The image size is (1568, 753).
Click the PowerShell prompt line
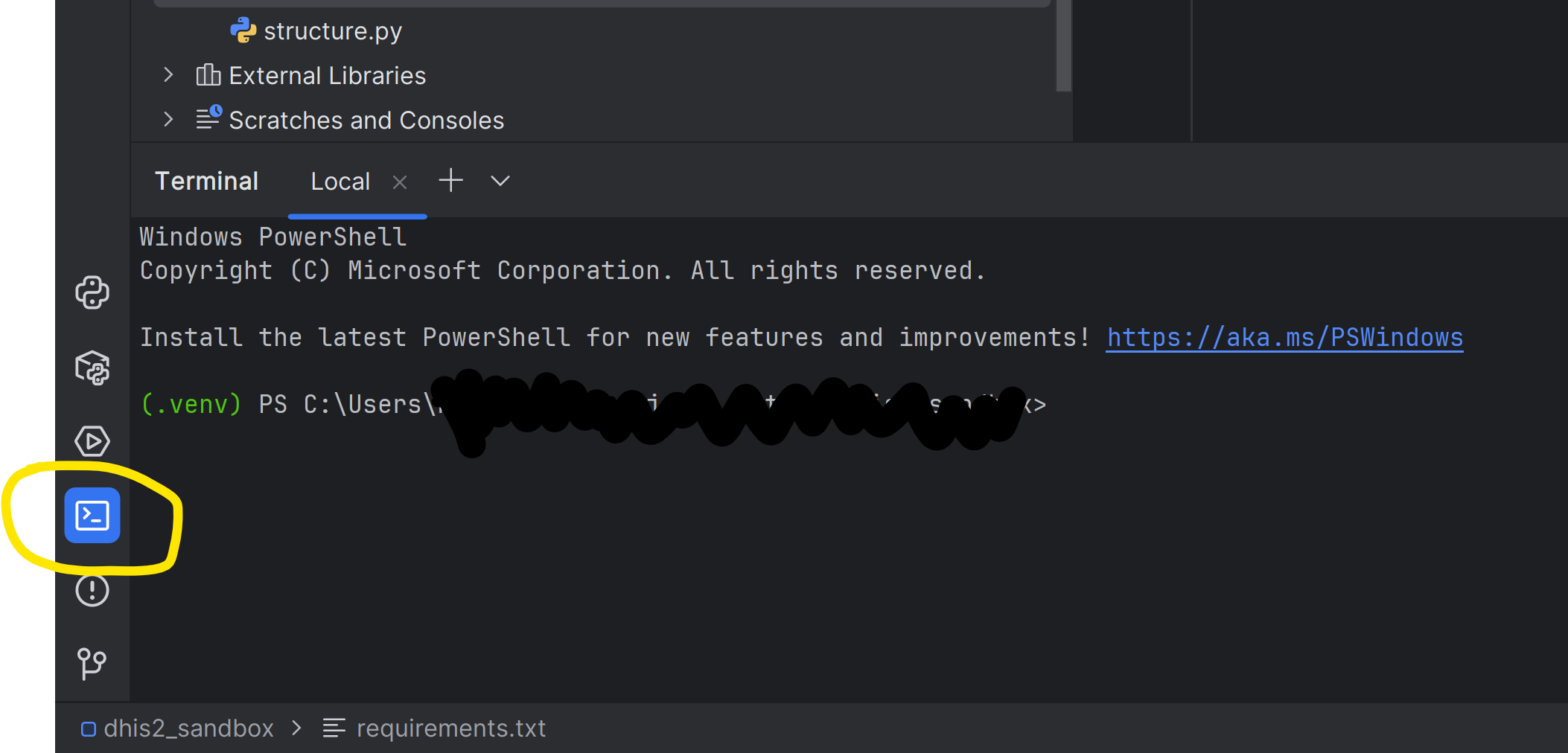(x=593, y=404)
